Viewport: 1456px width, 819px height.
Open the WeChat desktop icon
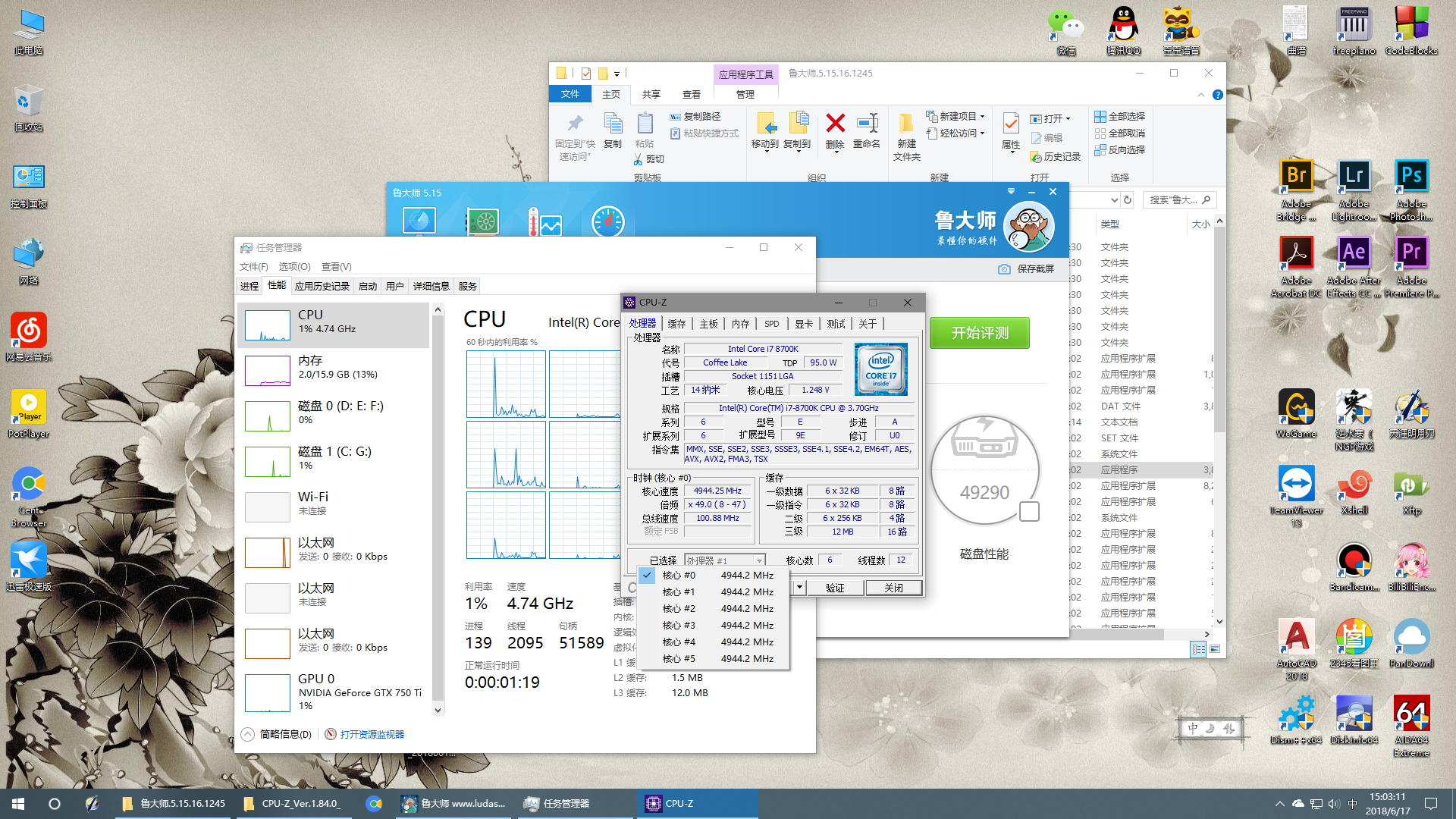tap(1065, 31)
